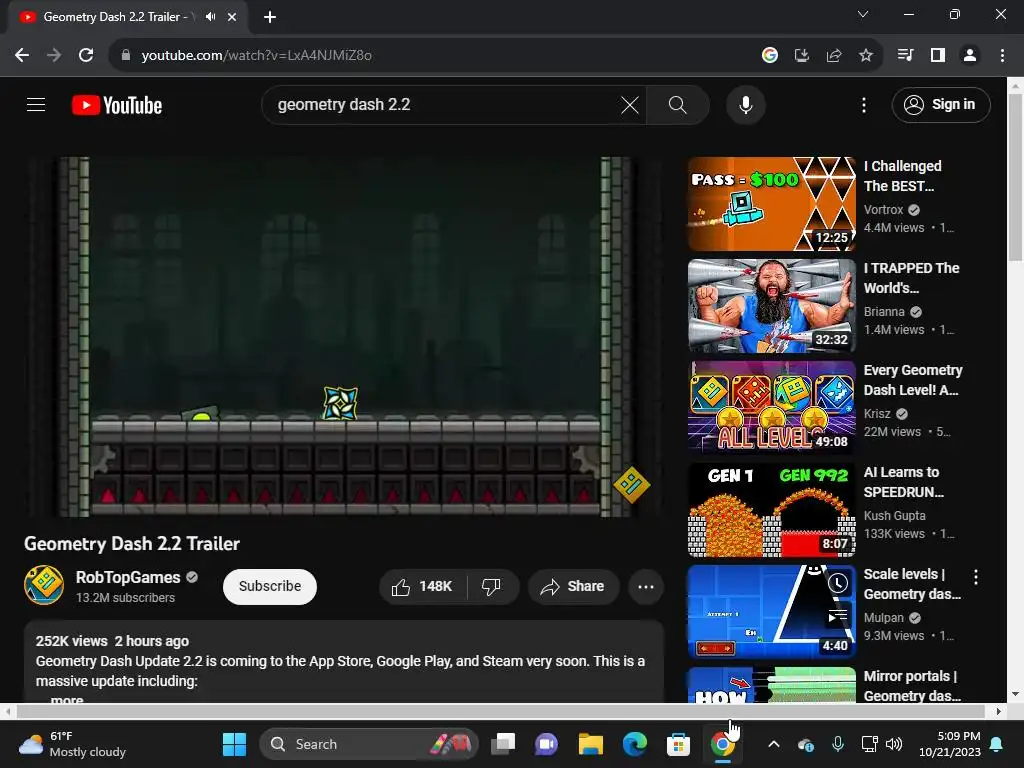Open the YouTube hamburger guide menu

point(36,104)
